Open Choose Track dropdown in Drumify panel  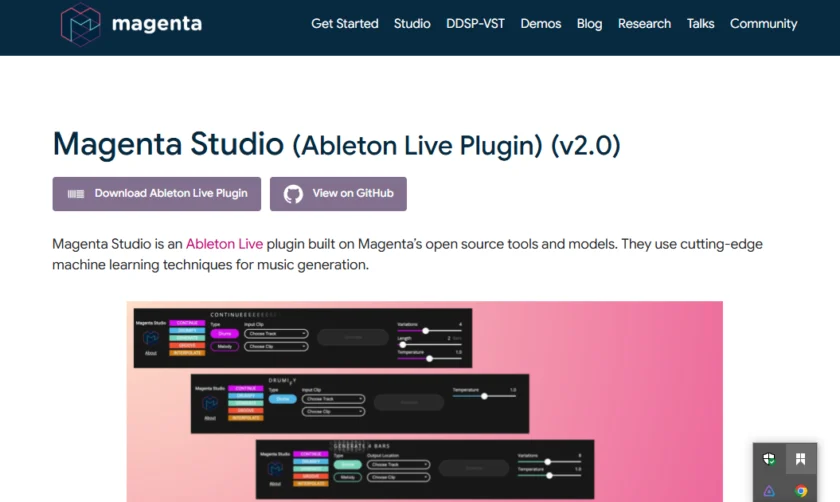(x=333, y=399)
